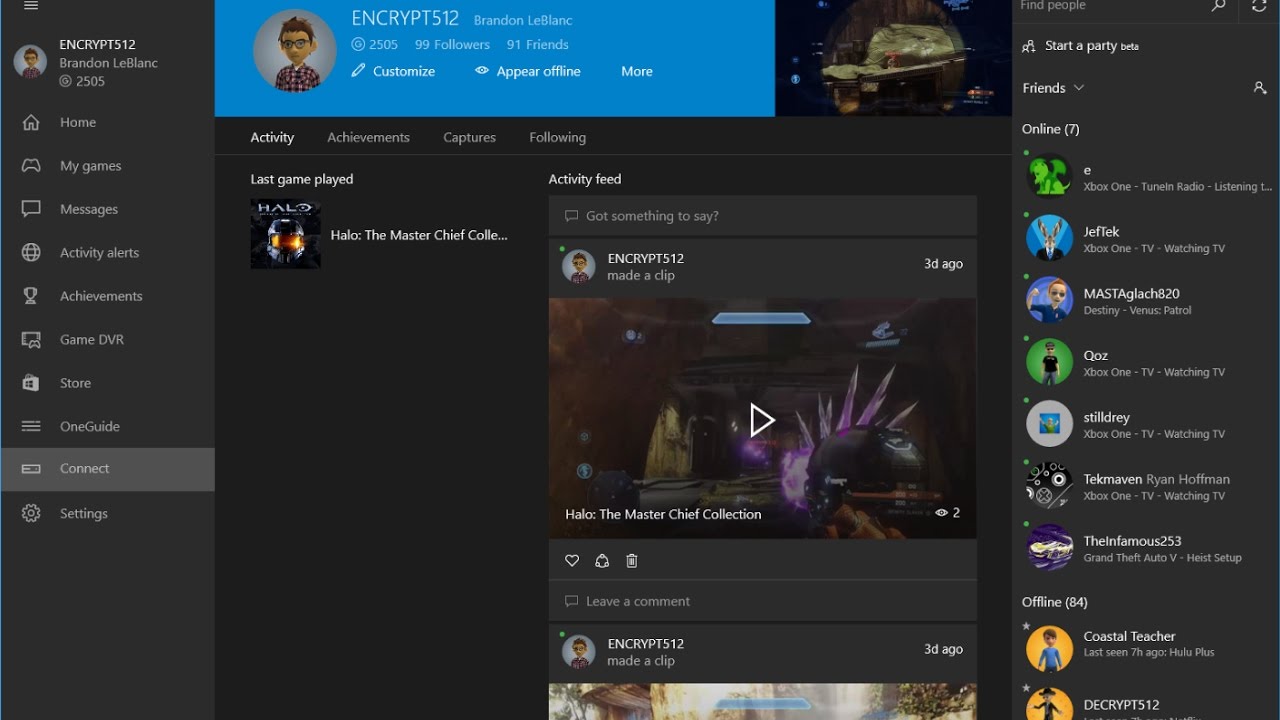Click the refresh friends list icon

(x=1259, y=6)
